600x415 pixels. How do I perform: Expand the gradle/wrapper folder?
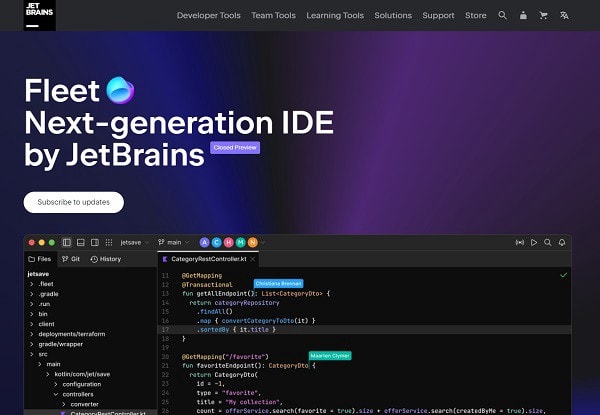(31, 344)
